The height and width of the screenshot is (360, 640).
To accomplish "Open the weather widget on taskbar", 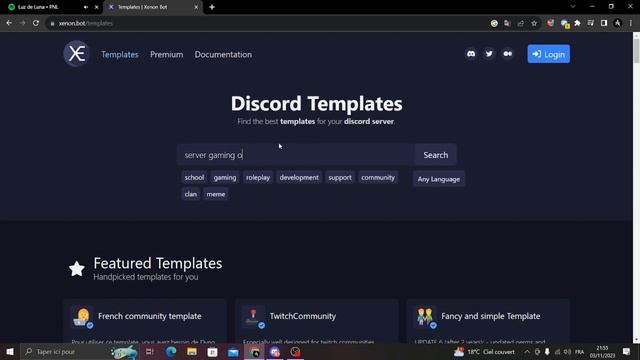I will (484, 351).
